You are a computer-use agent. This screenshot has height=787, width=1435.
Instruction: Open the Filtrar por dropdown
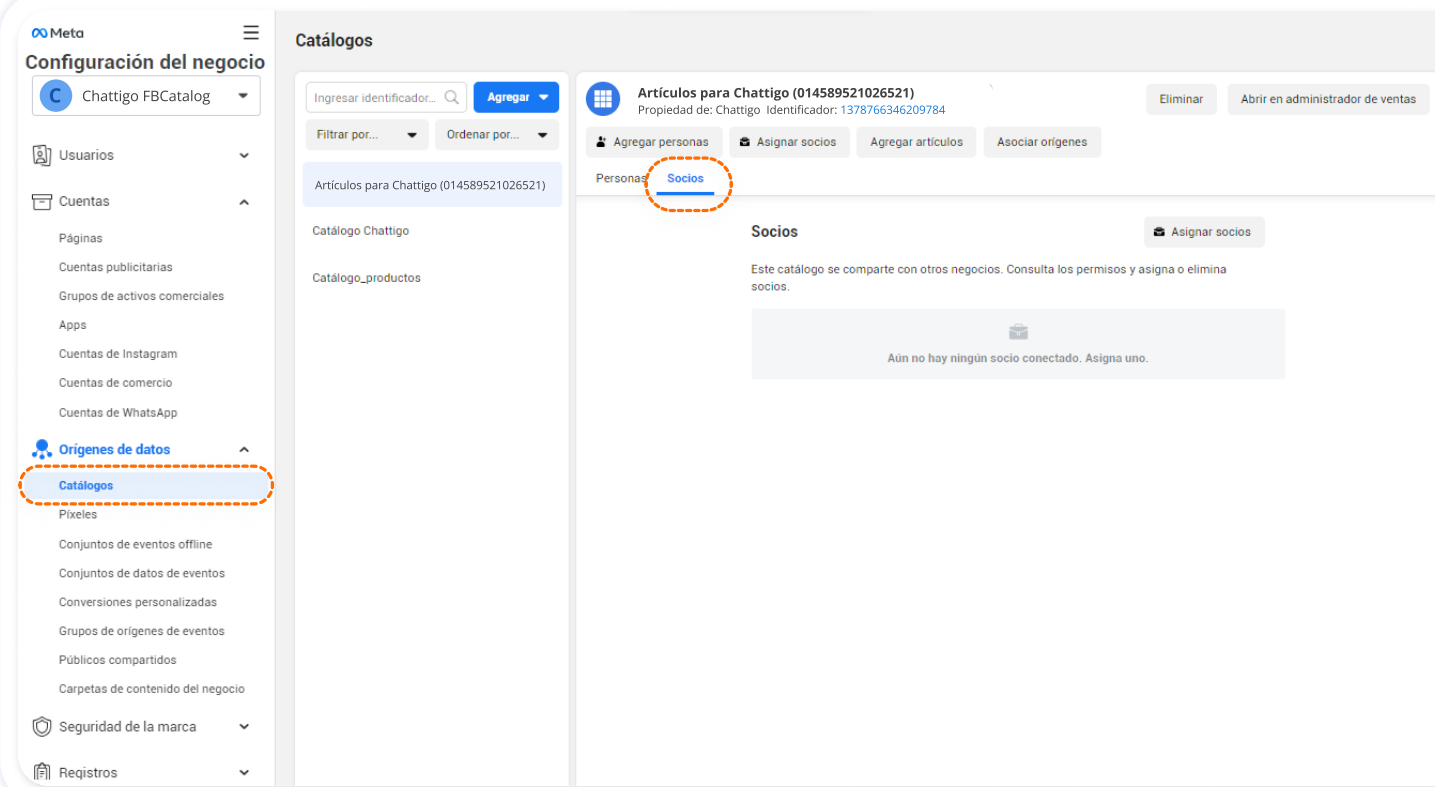(367, 135)
